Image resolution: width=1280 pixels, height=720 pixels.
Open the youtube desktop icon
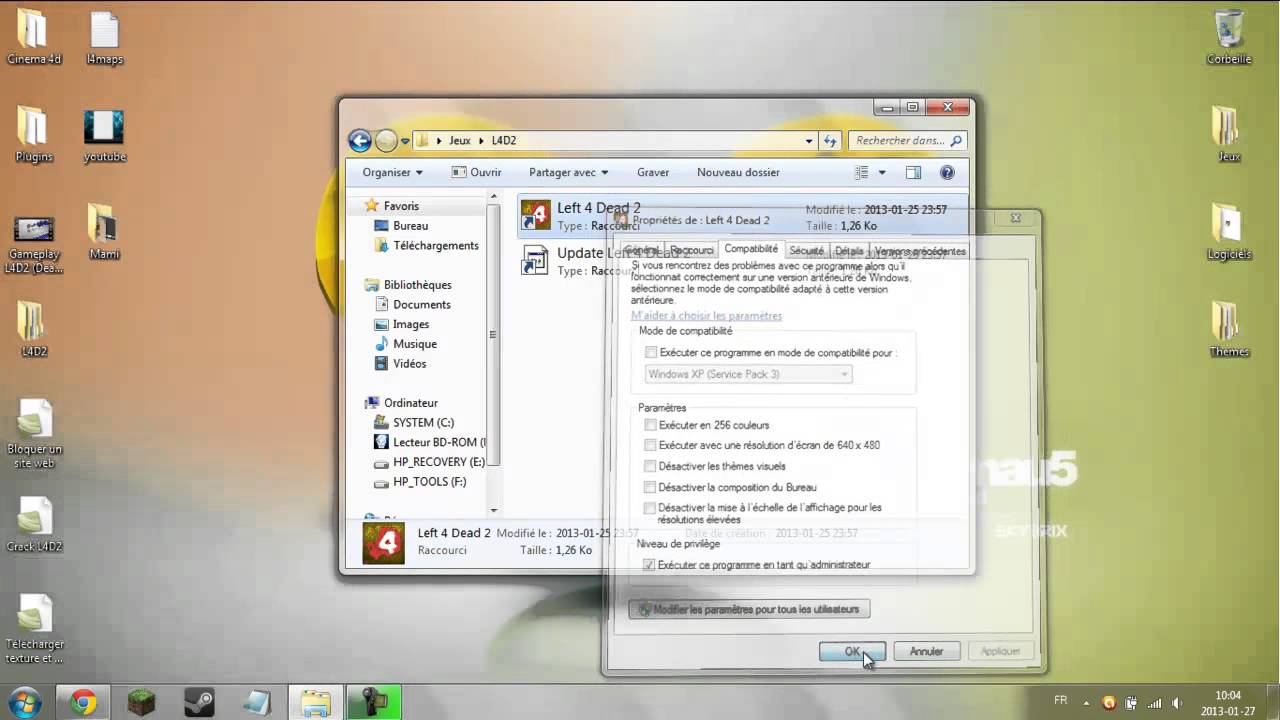[x=104, y=134]
